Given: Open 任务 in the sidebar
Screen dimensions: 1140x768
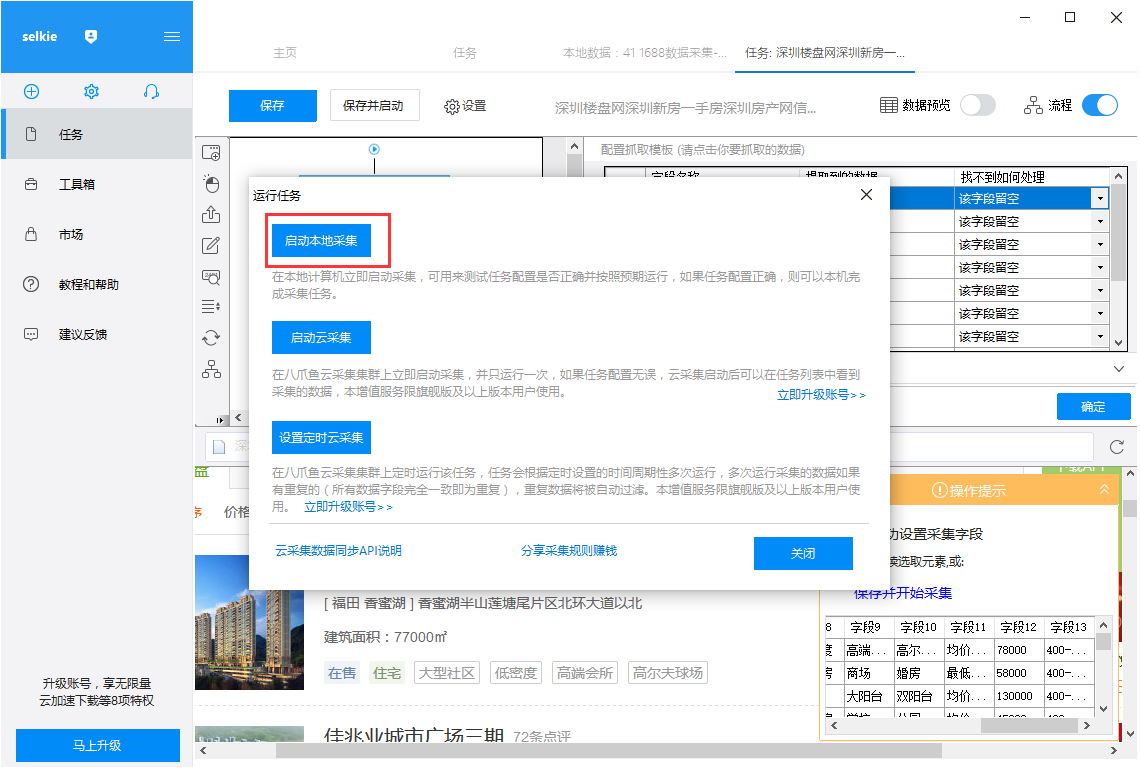Looking at the screenshot, I should point(97,135).
